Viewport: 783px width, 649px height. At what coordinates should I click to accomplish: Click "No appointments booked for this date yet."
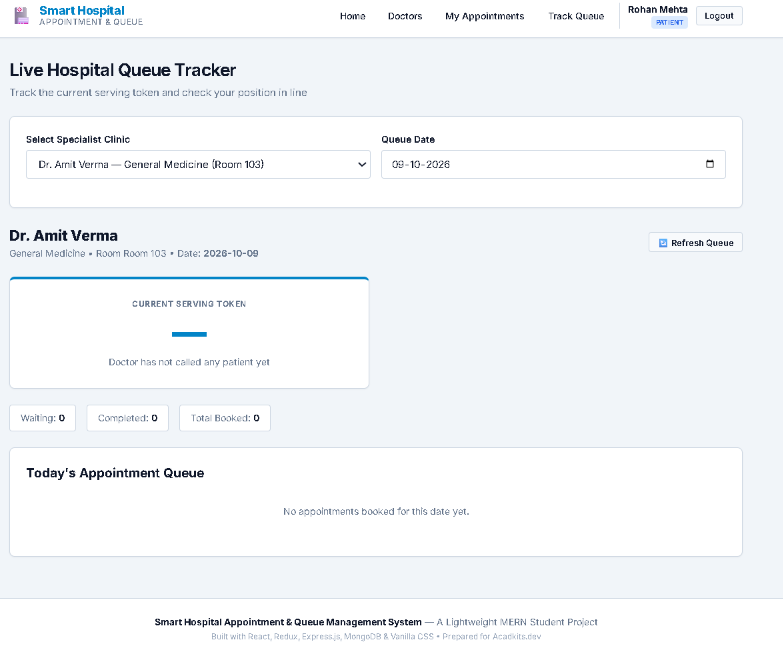click(x=376, y=511)
